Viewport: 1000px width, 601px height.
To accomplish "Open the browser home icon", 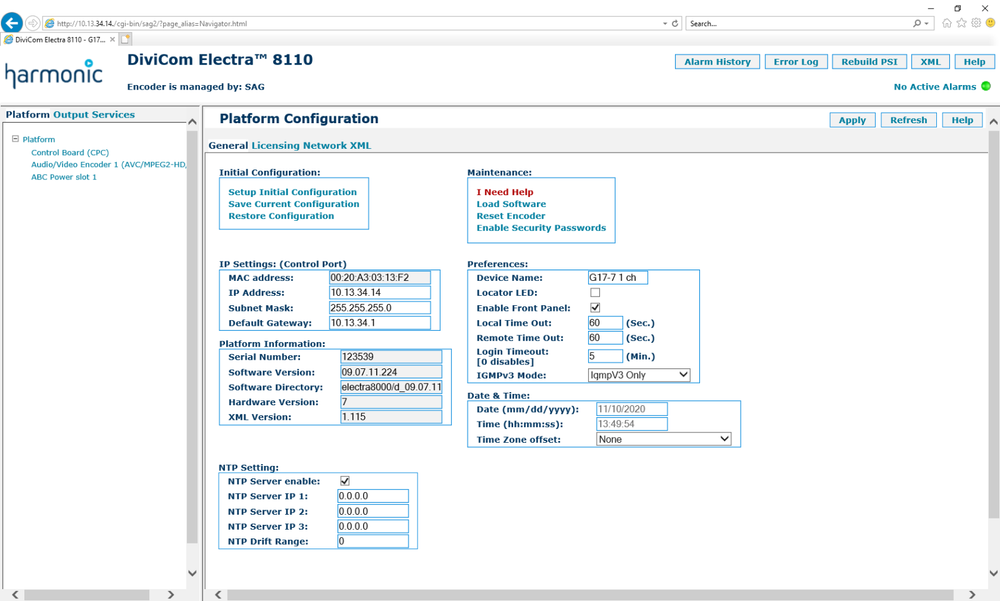I will pyautogui.click(x=946, y=23).
